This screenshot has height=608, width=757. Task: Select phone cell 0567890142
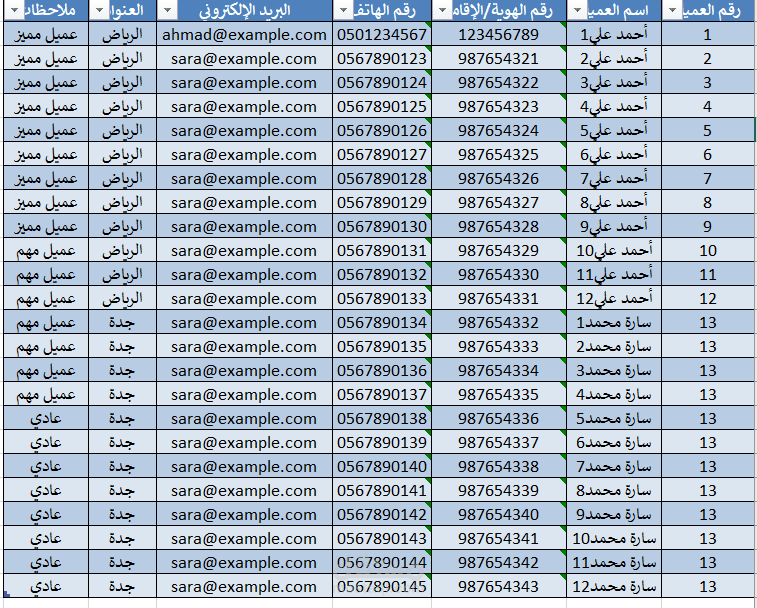[x=382, y=514]
